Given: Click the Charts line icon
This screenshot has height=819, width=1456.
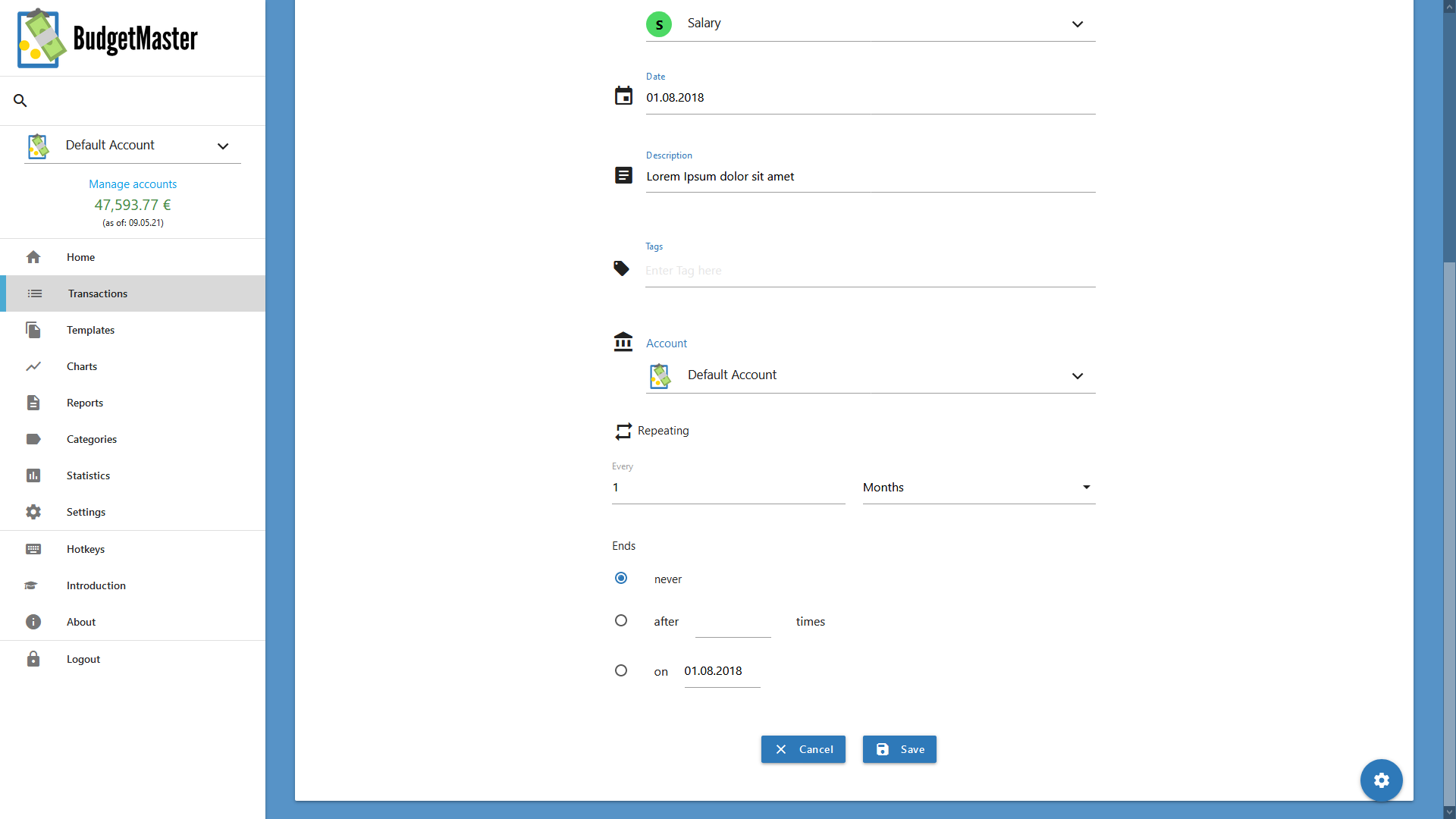Looking at the screenshot, I should [33, 366].
